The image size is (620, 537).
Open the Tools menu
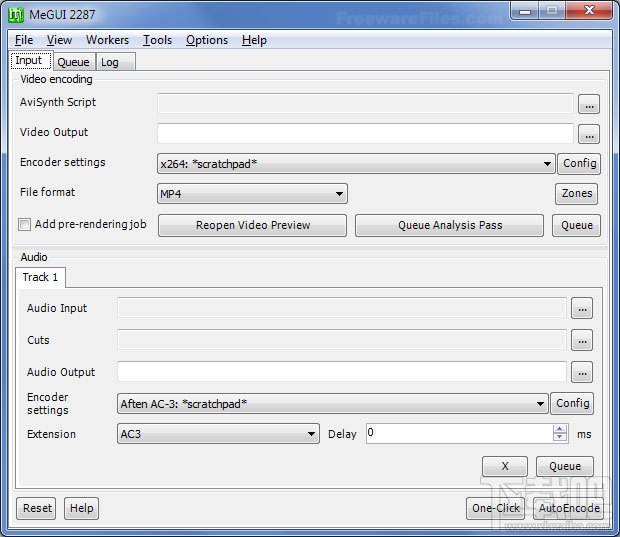coord(157,40)
